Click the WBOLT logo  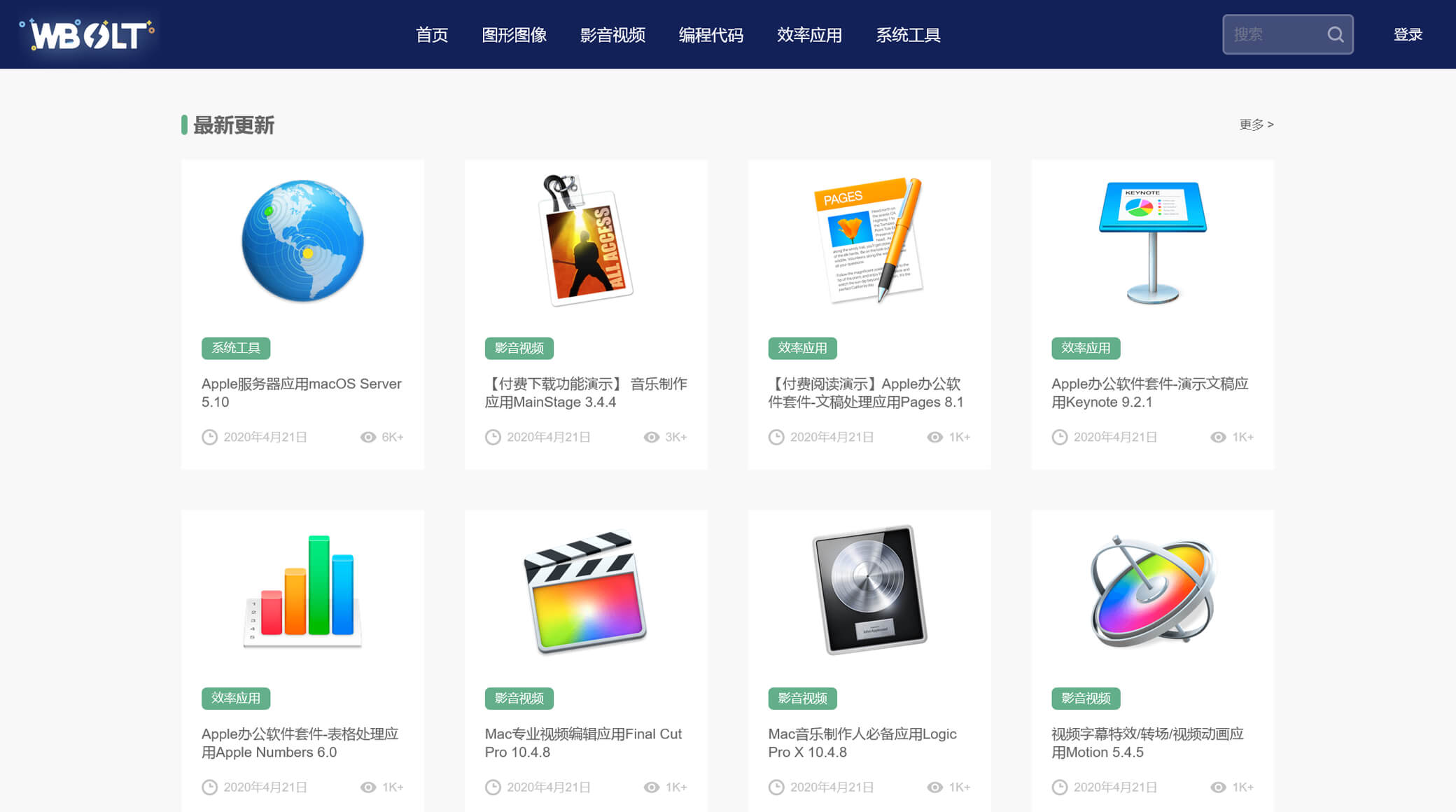tap(87, 34)
